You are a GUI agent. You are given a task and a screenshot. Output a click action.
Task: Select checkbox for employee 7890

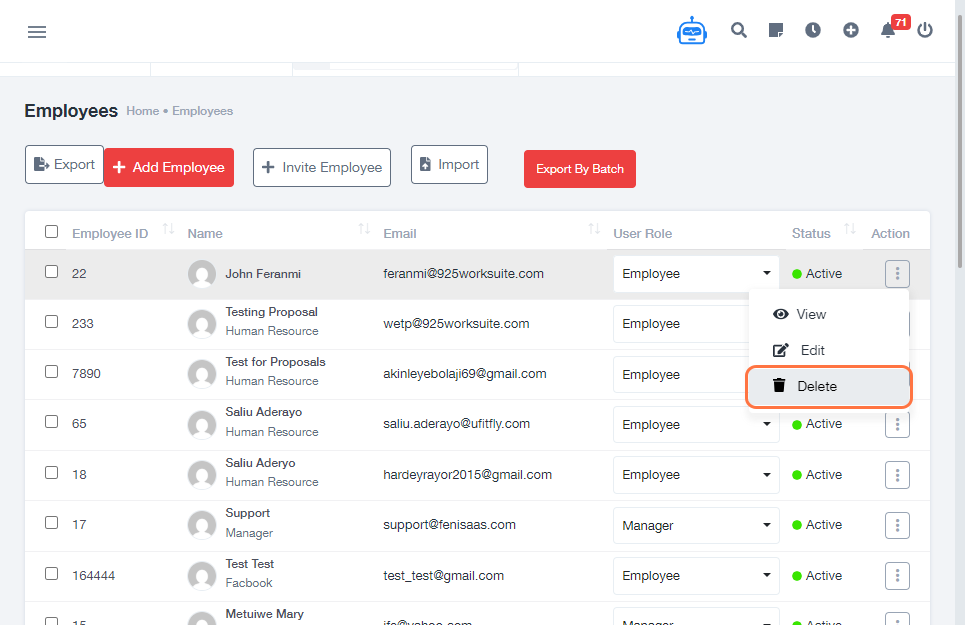52,372
